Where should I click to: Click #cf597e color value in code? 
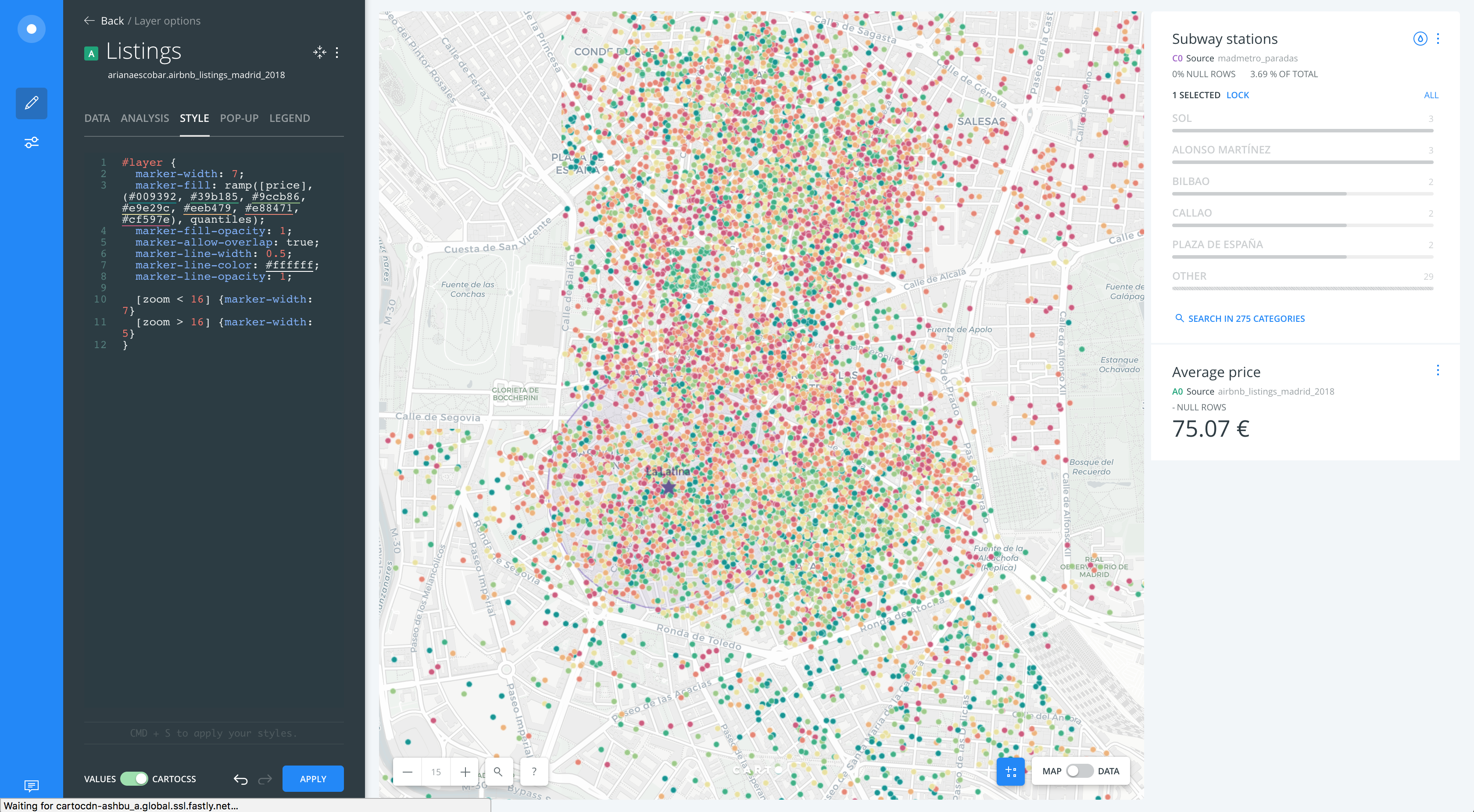click(146, 220)
